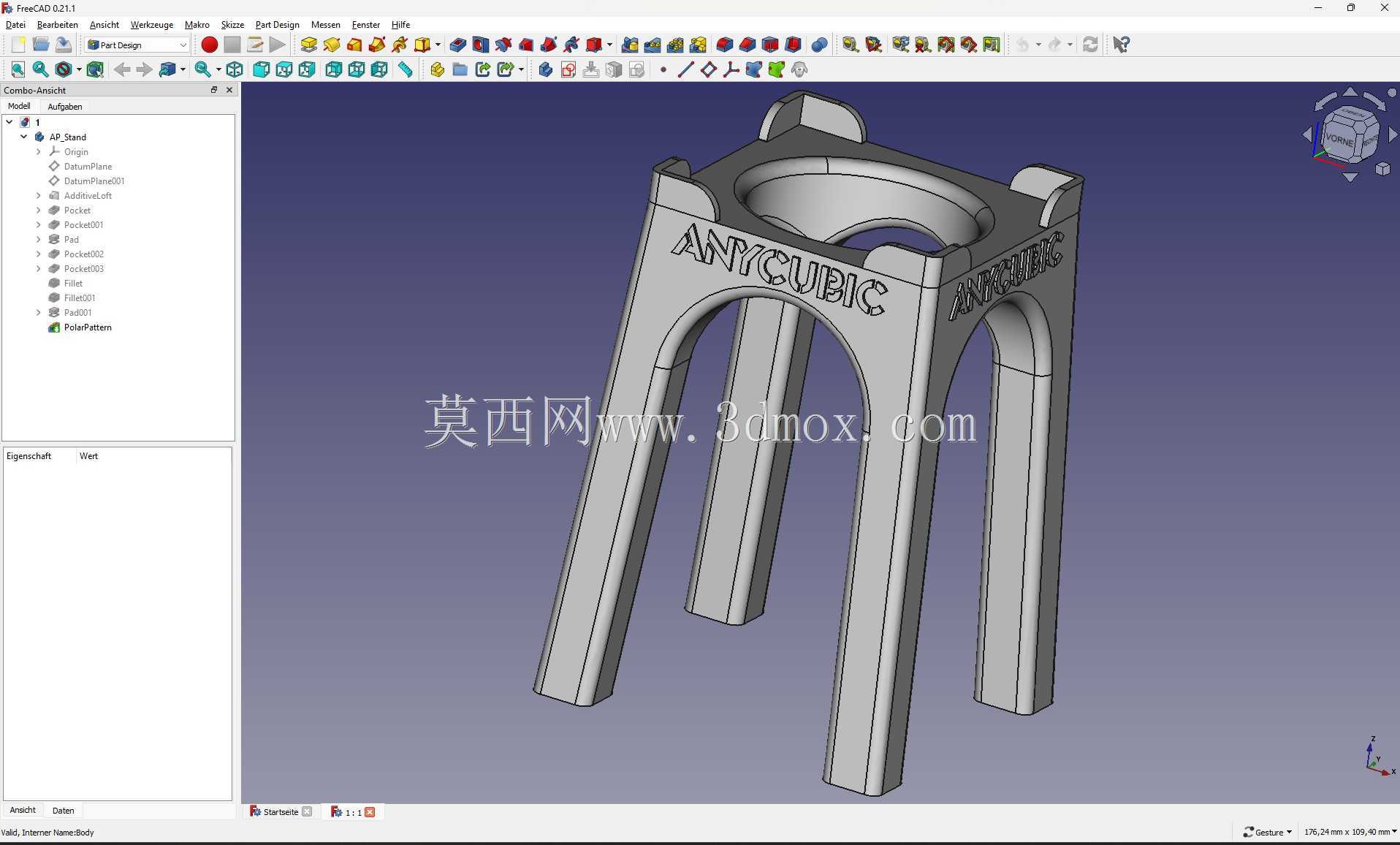Screen dimensions: 1400x845
Task: Choose the Revolution tool icon
Action: [x=332, y=45]
